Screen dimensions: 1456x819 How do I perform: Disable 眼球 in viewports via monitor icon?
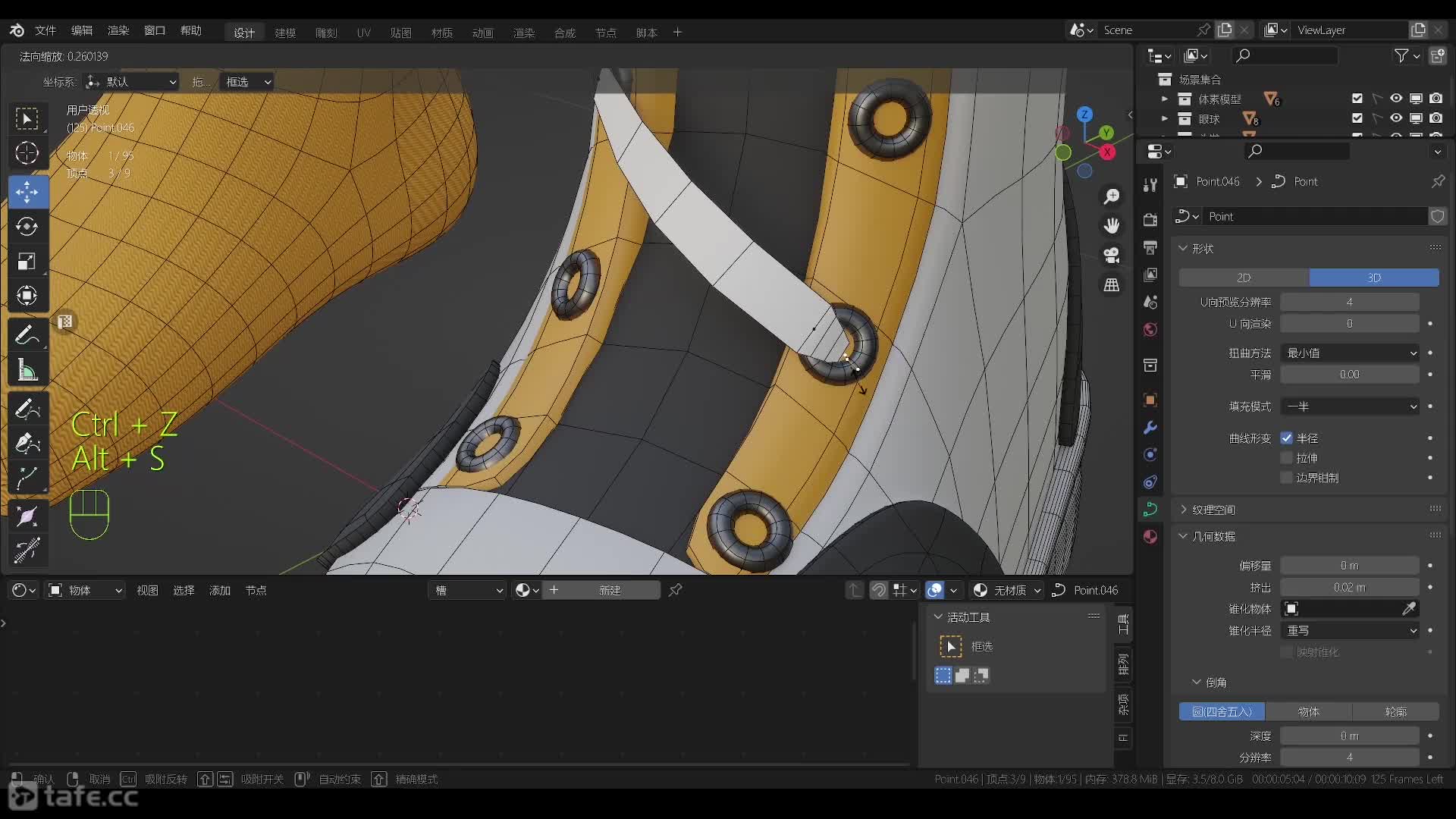click(x=1416, y=118)
